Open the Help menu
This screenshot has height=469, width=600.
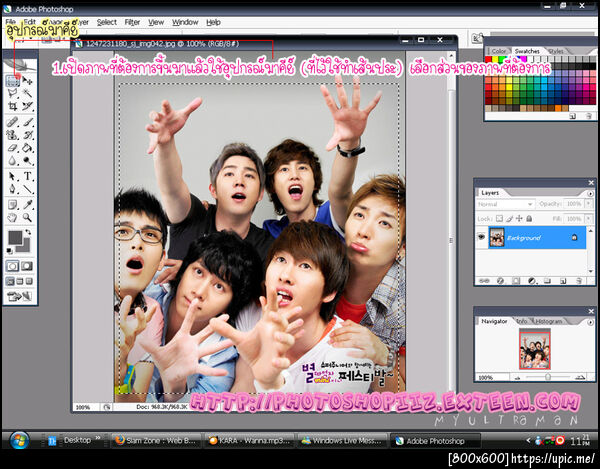pyautogui.click(x=214, y=22)
